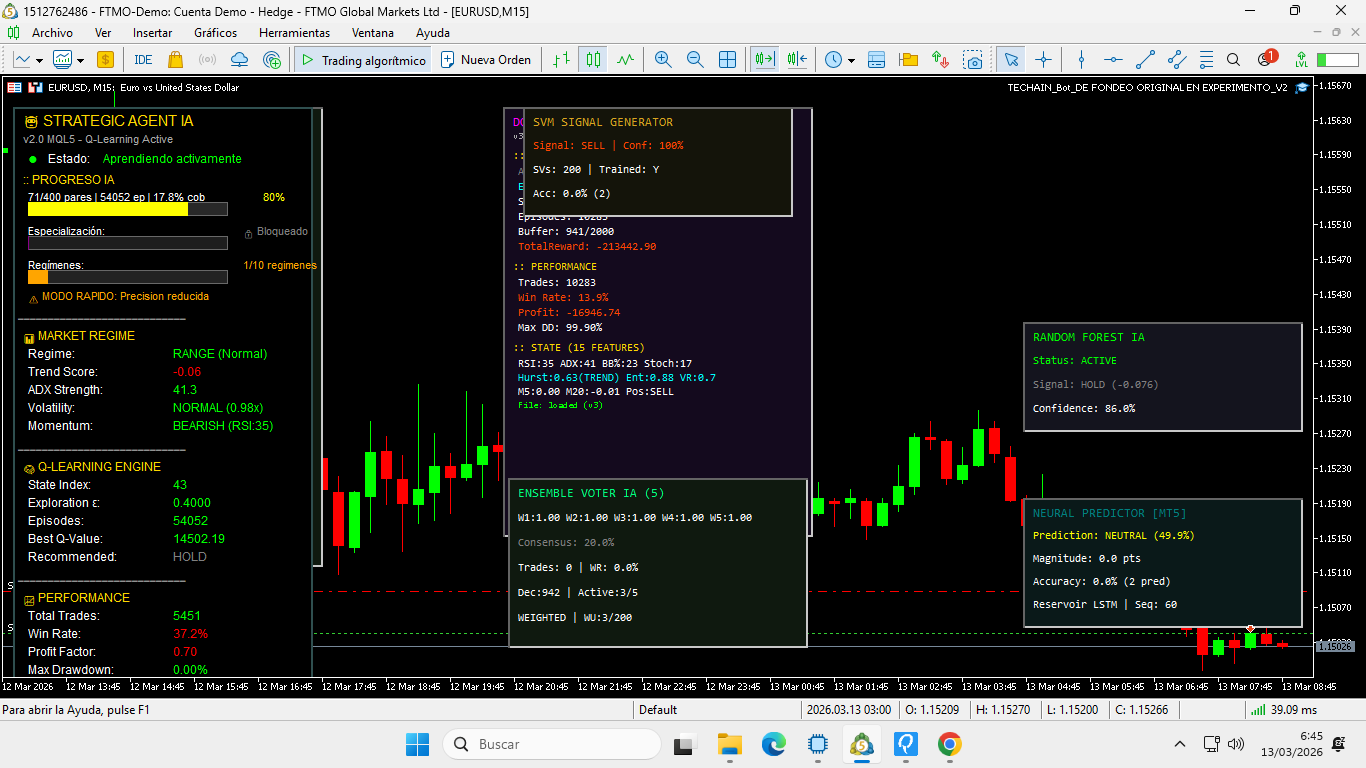This screenshot has height=768, width=1366.
Task: Open the Insertar menu
Action: point(152,33)
